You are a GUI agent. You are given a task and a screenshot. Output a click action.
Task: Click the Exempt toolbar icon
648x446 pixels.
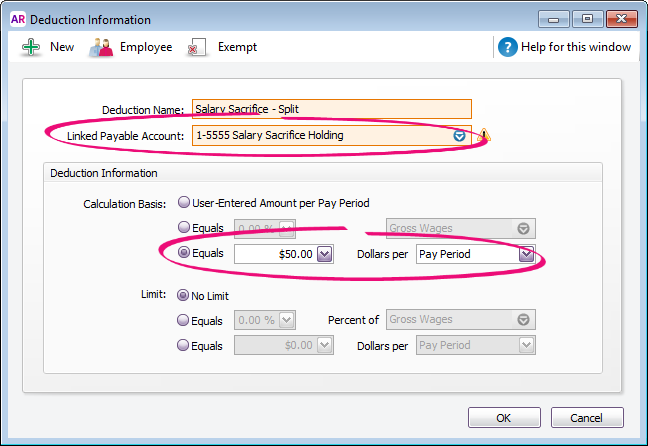click(198, 47)
